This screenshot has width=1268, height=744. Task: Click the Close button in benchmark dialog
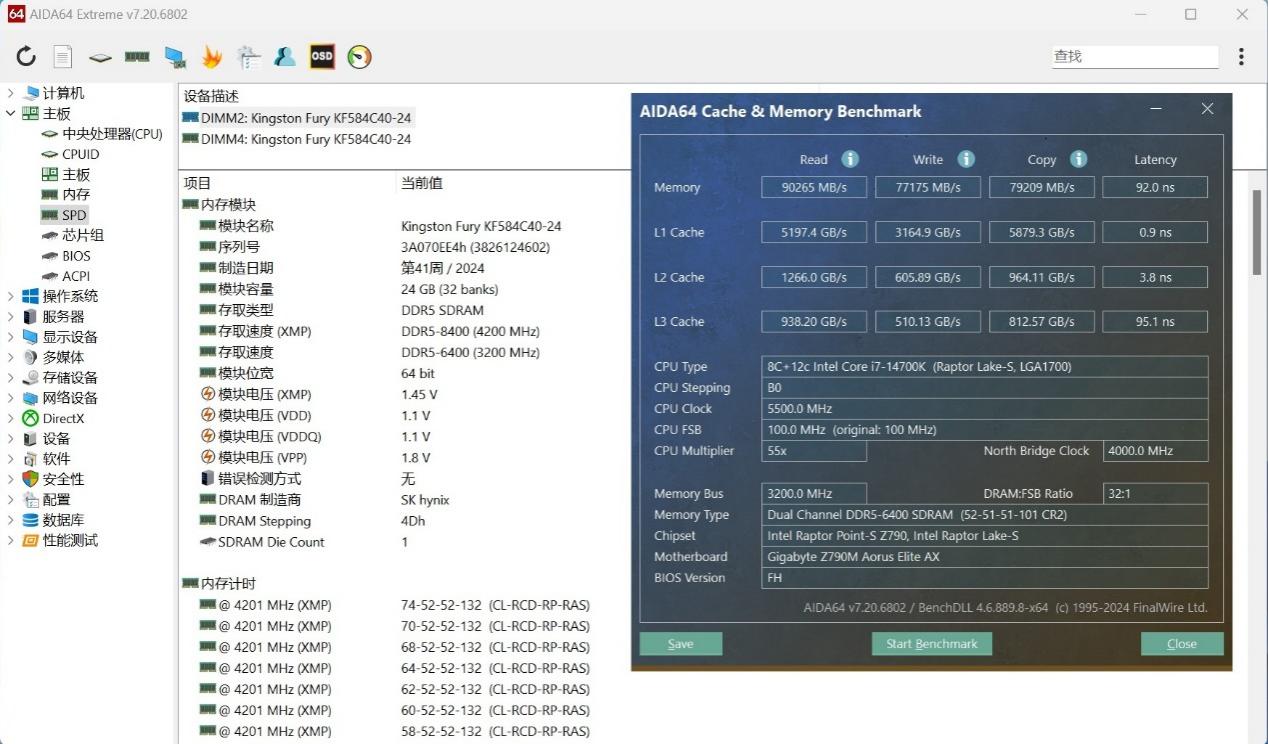[1182, 644]
